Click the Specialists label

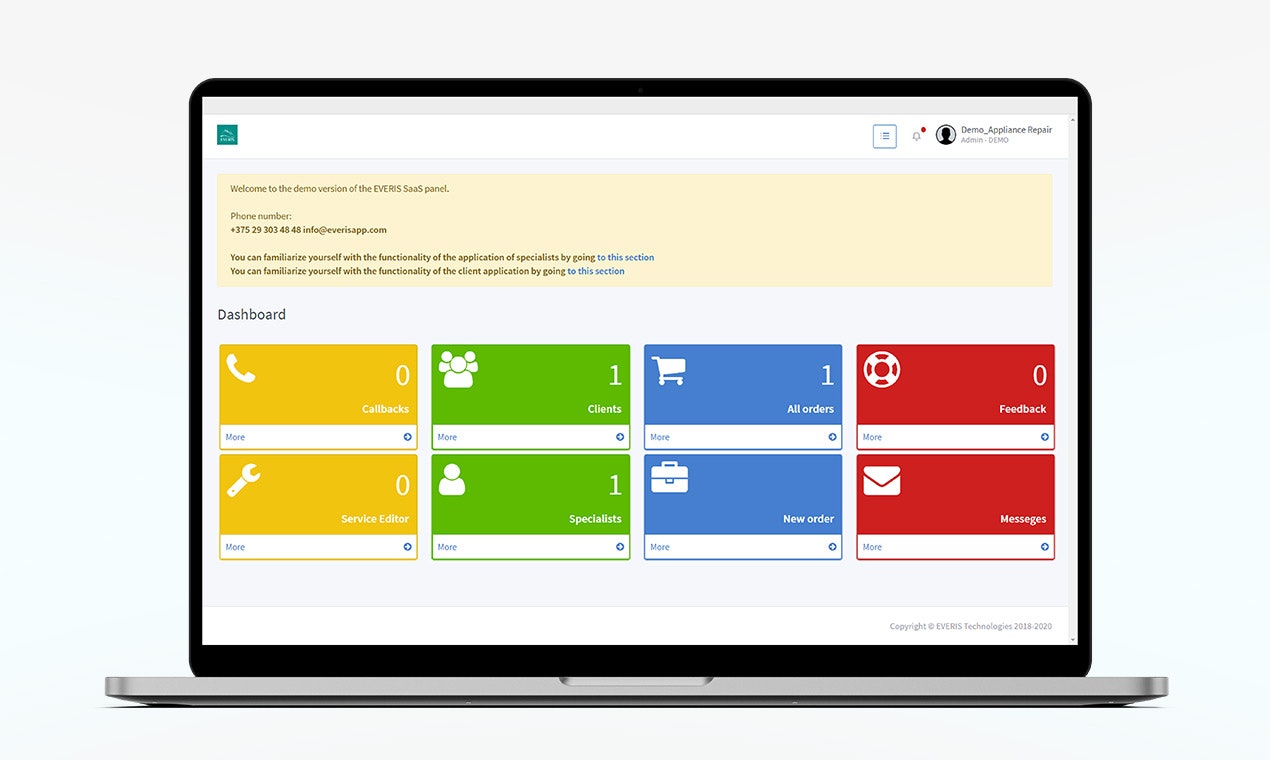(x=595, y=519)
